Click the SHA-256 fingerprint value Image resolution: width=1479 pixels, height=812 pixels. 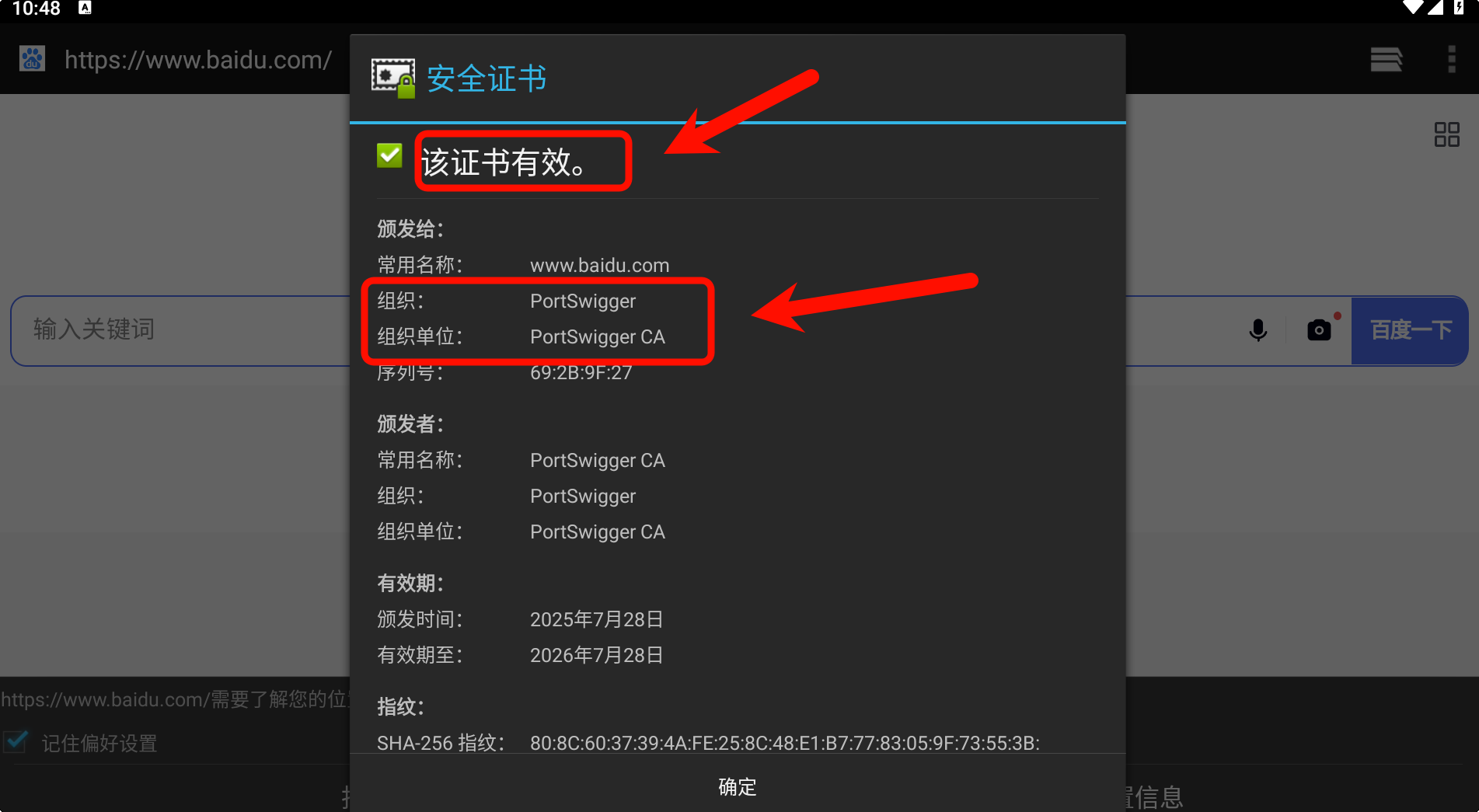[785, 743]
